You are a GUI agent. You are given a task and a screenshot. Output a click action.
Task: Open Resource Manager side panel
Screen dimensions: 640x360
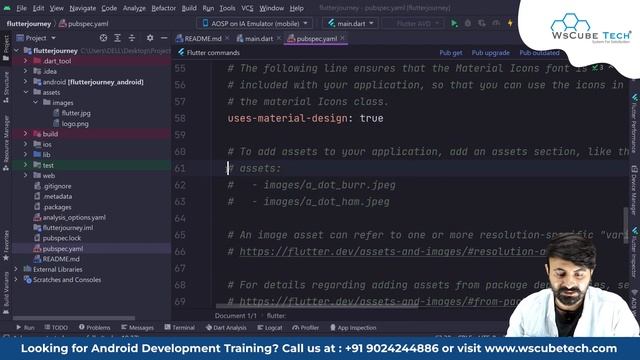pyautogui.click(x=6, y=143)
